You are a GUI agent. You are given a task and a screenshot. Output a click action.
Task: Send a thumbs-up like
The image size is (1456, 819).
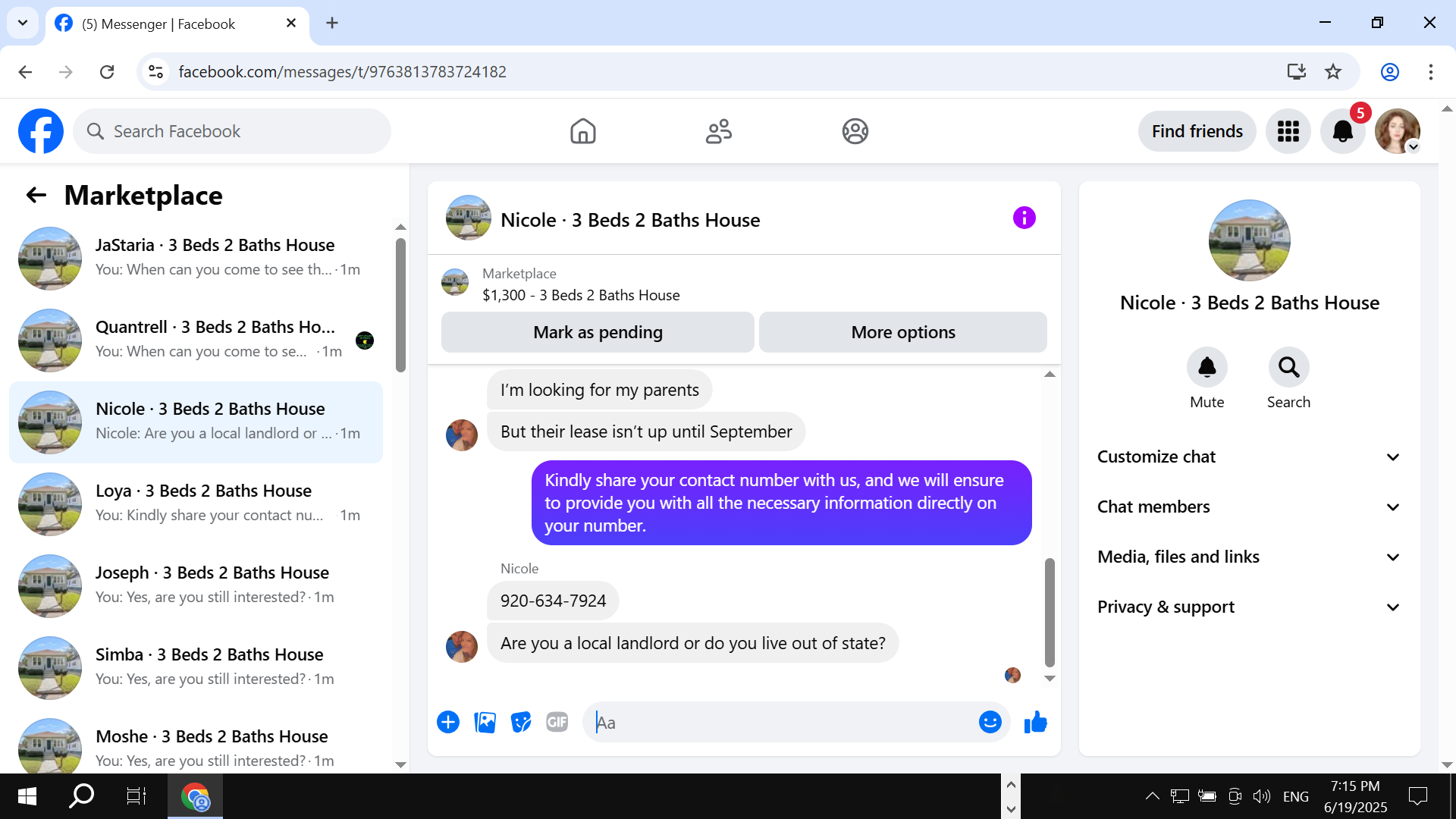click(x=1036, y=722)
